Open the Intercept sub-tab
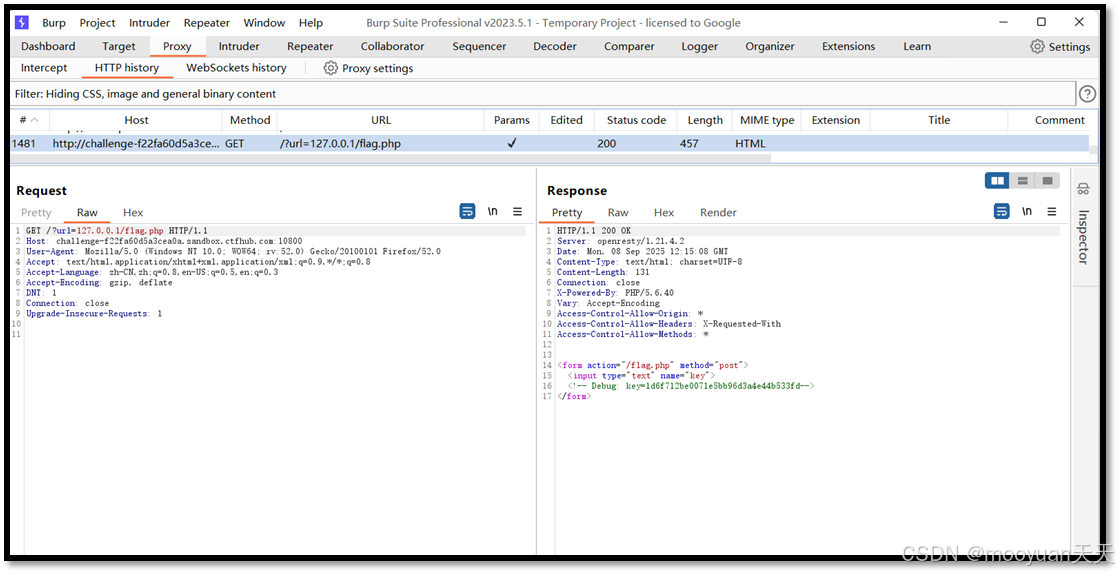Image resolution: width=1119 pixels, height=574 pixels. (x=44, y=68)
